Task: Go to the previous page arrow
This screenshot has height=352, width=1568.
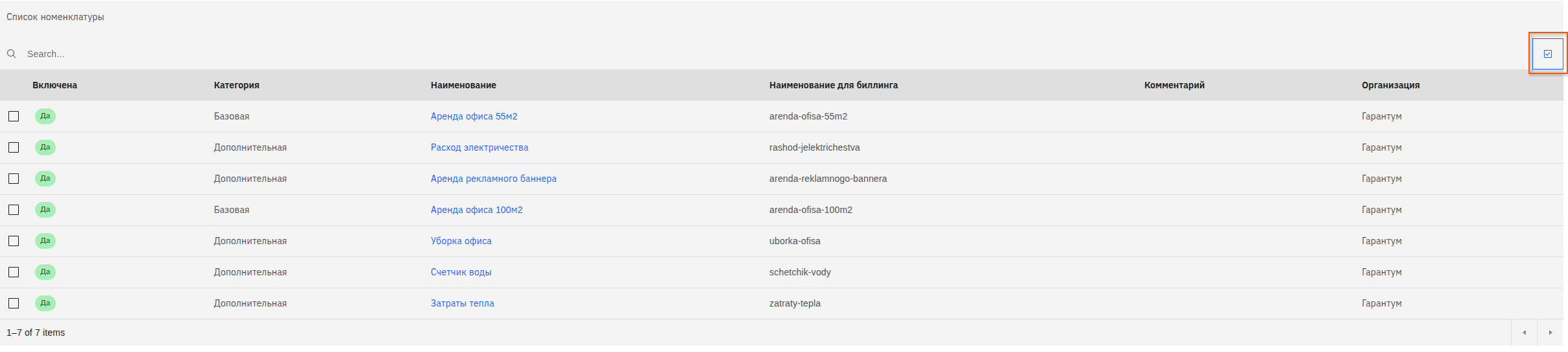Action: [x=1524, y=333]
